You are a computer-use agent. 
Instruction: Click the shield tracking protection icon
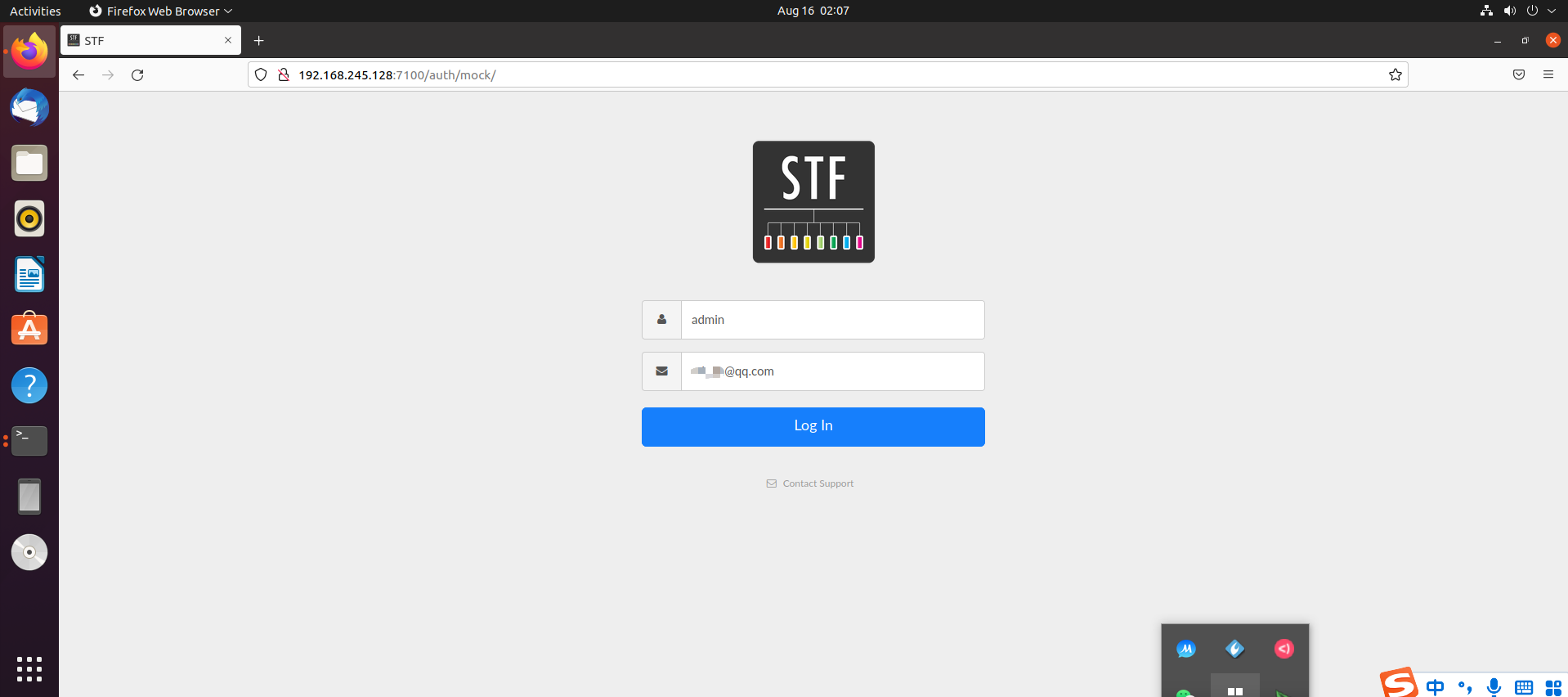coord(261,75)
